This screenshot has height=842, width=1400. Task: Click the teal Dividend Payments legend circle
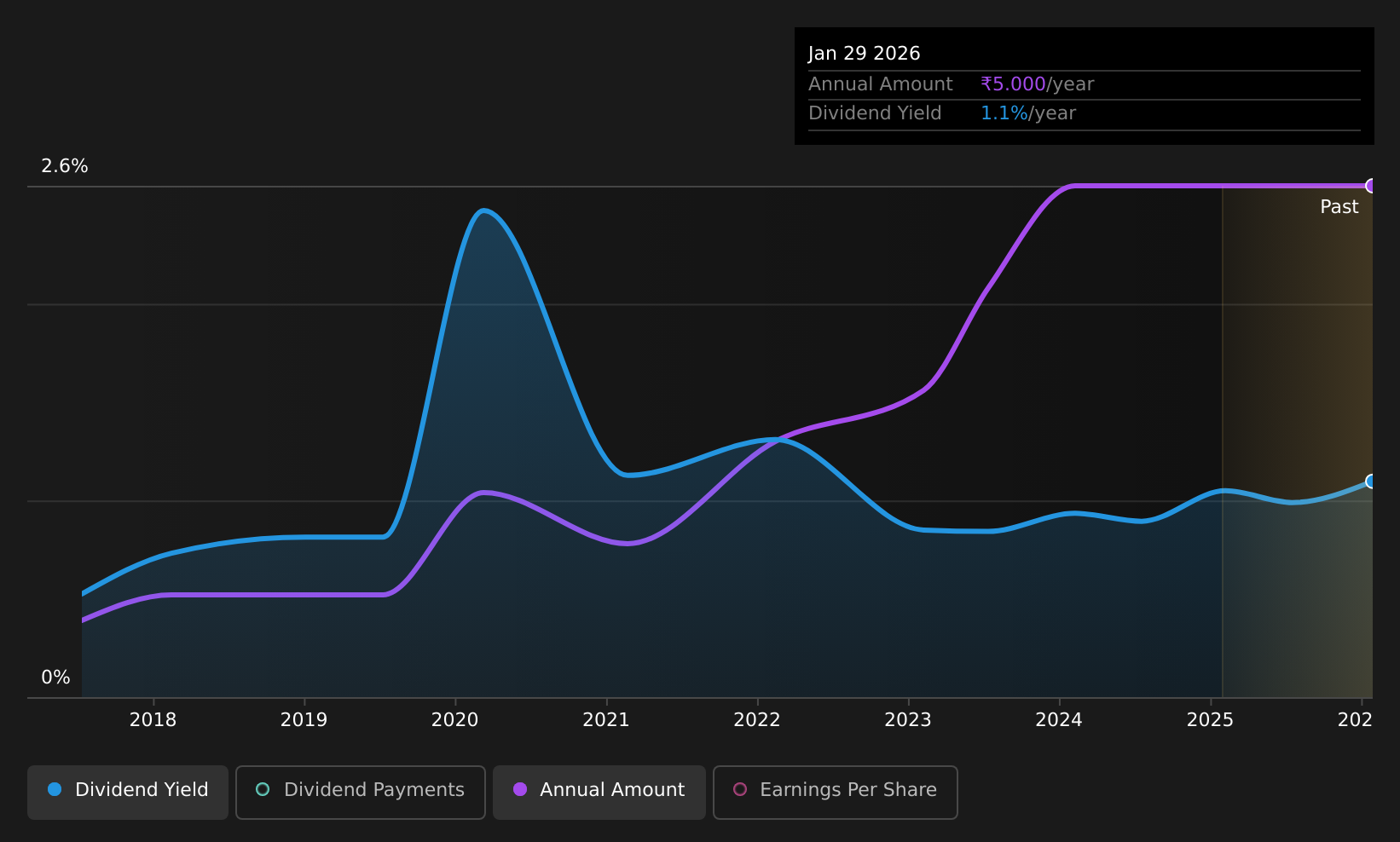pos(263,789)
